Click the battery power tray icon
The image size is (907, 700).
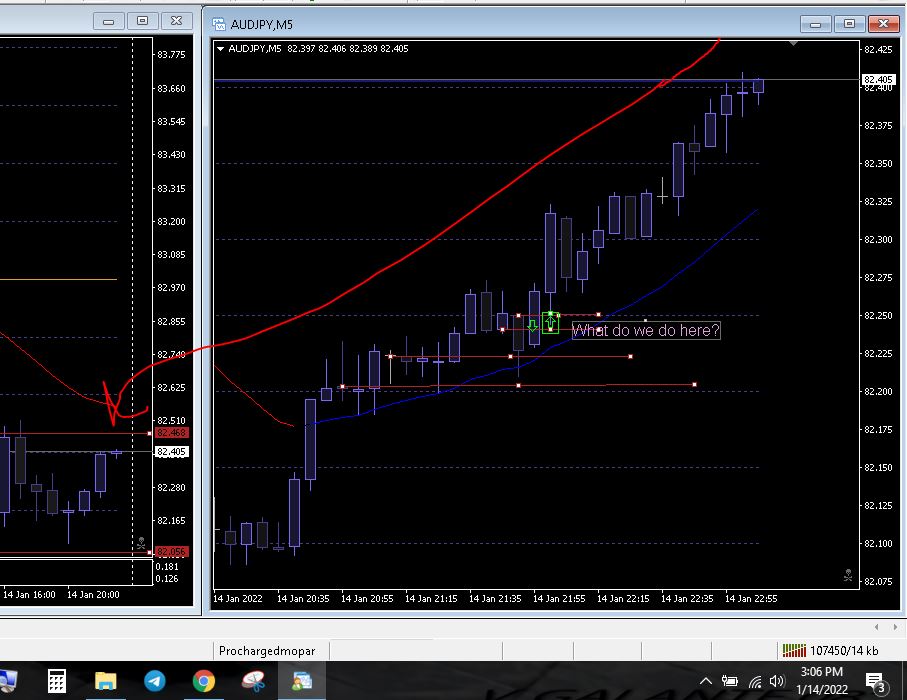[730, 681]
